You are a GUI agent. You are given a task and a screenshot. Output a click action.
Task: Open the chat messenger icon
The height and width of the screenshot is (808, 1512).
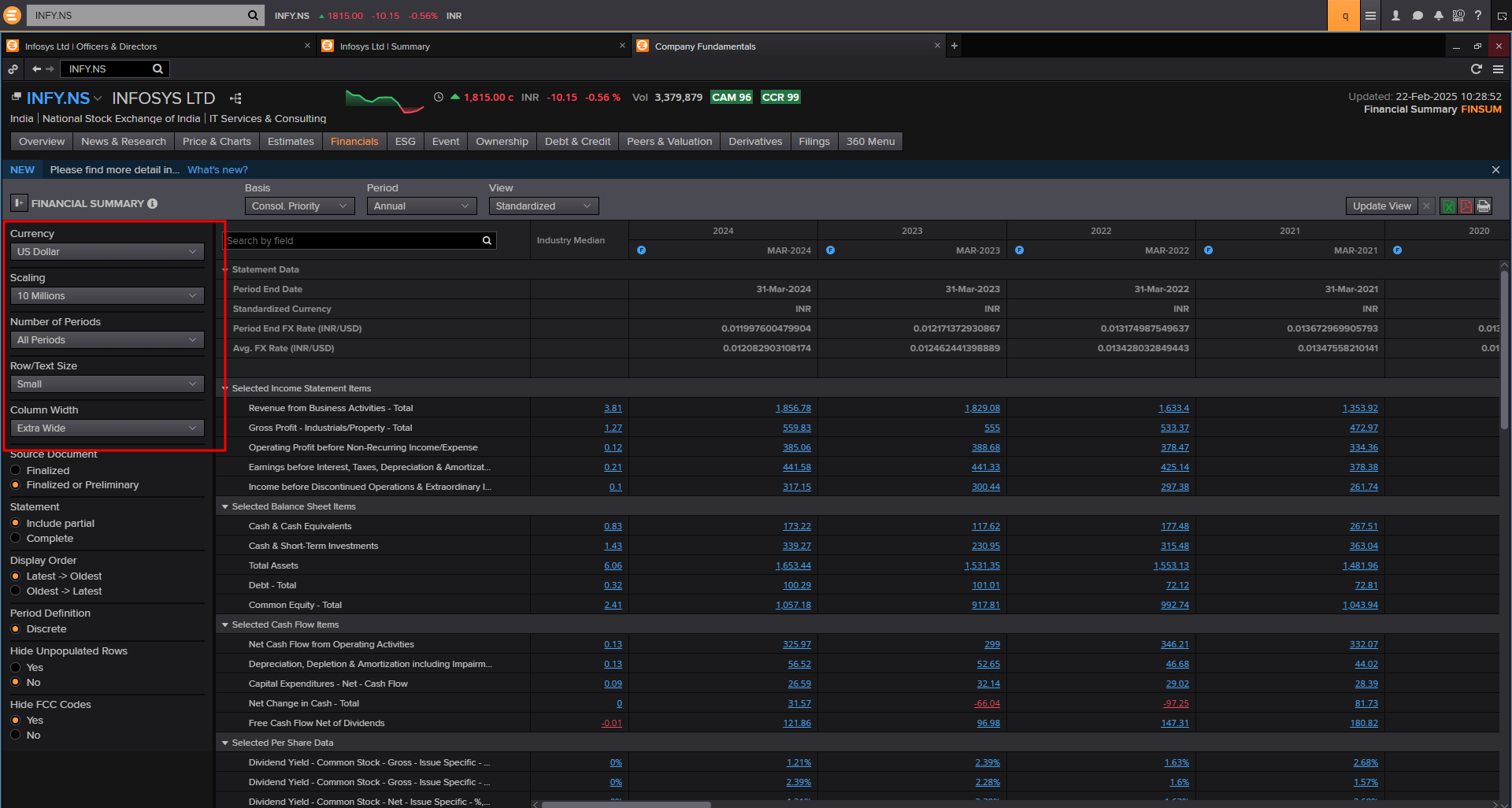click(1417, 16)
